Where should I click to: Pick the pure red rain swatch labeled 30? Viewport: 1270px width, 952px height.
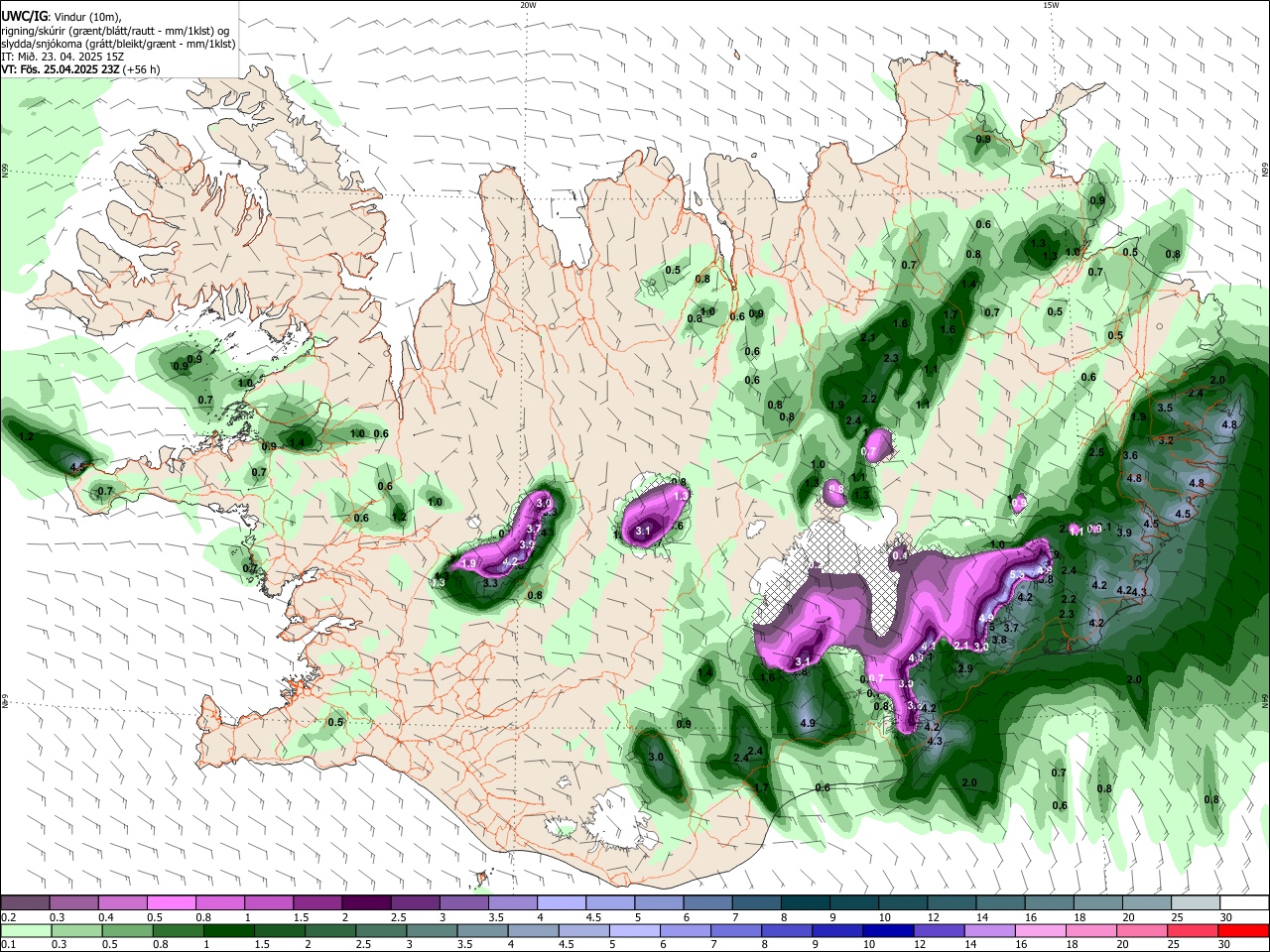pyautogui.click(x=1242, y=930)
